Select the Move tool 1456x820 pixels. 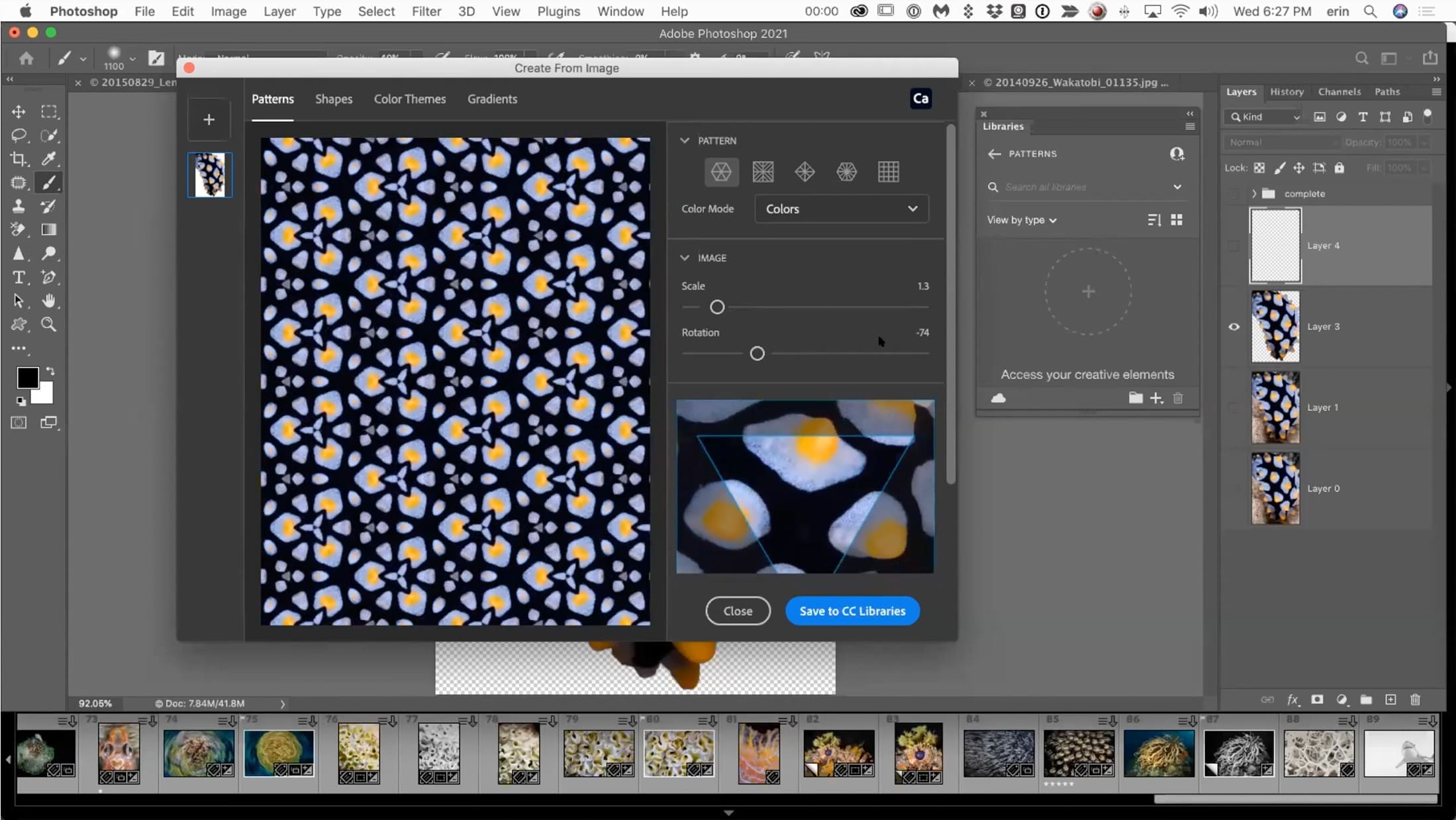19,112
